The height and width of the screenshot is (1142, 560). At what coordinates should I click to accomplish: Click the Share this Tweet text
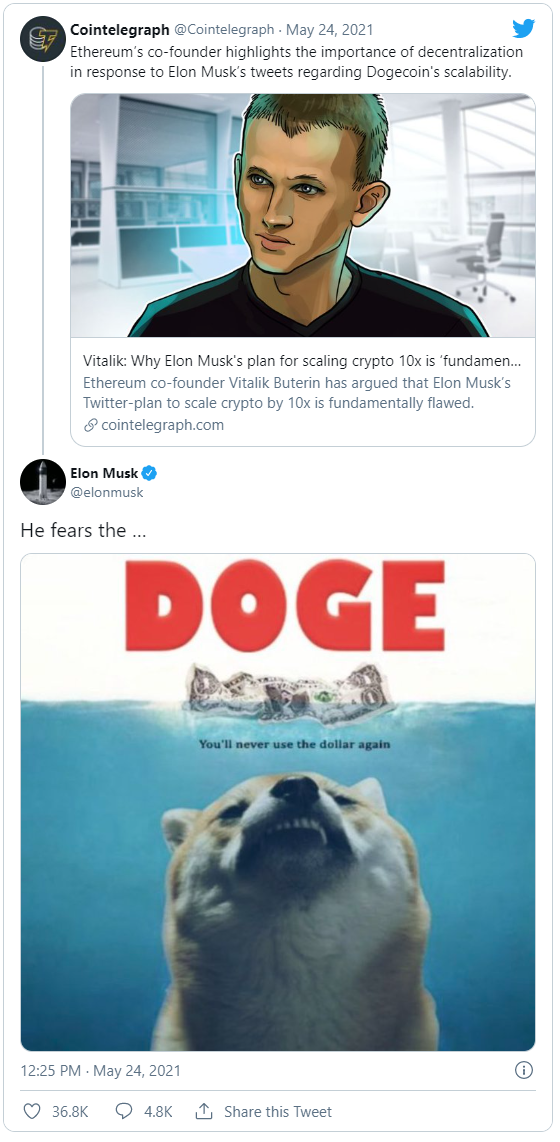point(277,1111)
